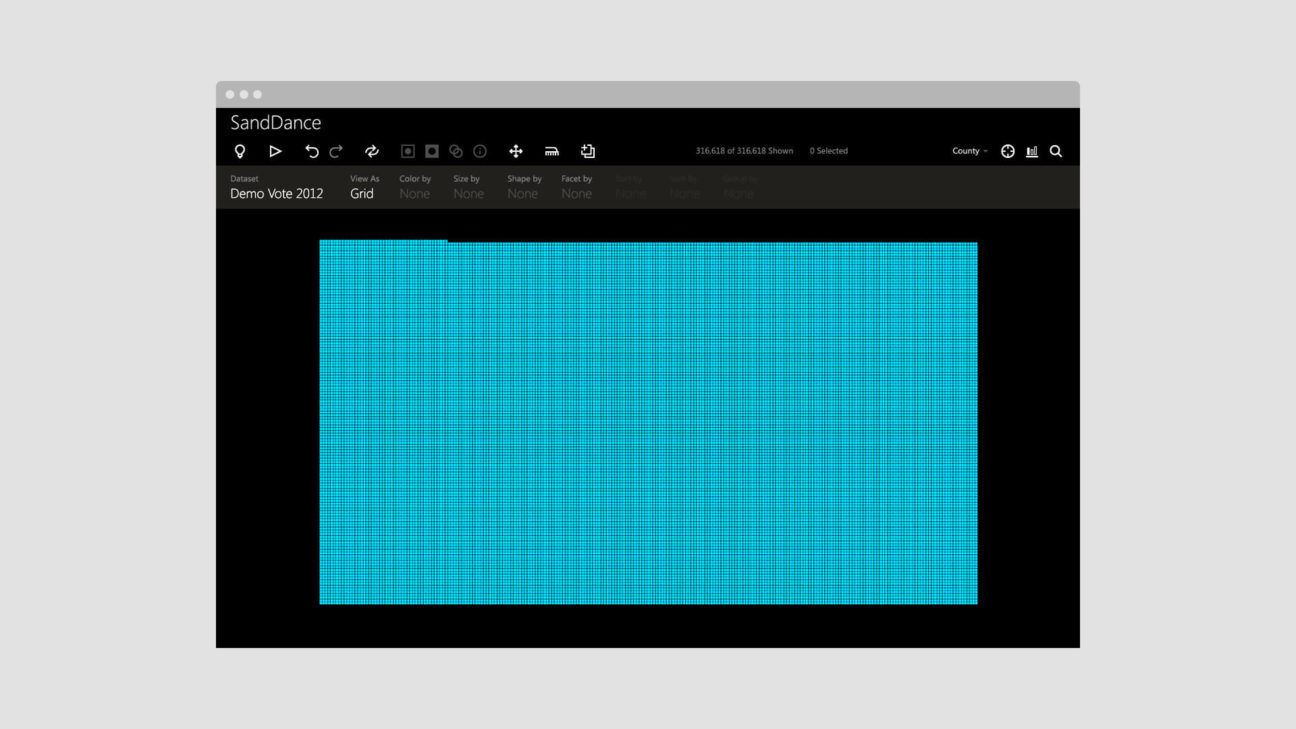The height and width of the screenshot is (729, 1296).
Task: Open the chart summary icon
Action: point(1031,150)
